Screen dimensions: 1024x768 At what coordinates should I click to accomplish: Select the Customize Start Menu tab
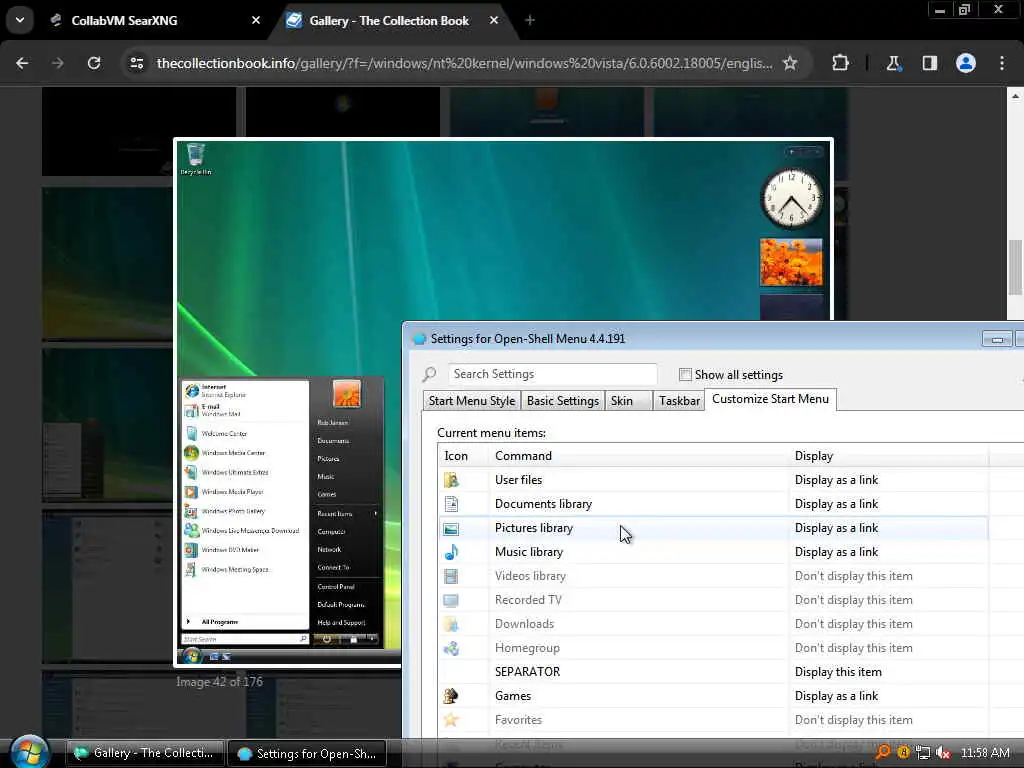(771, 399)
